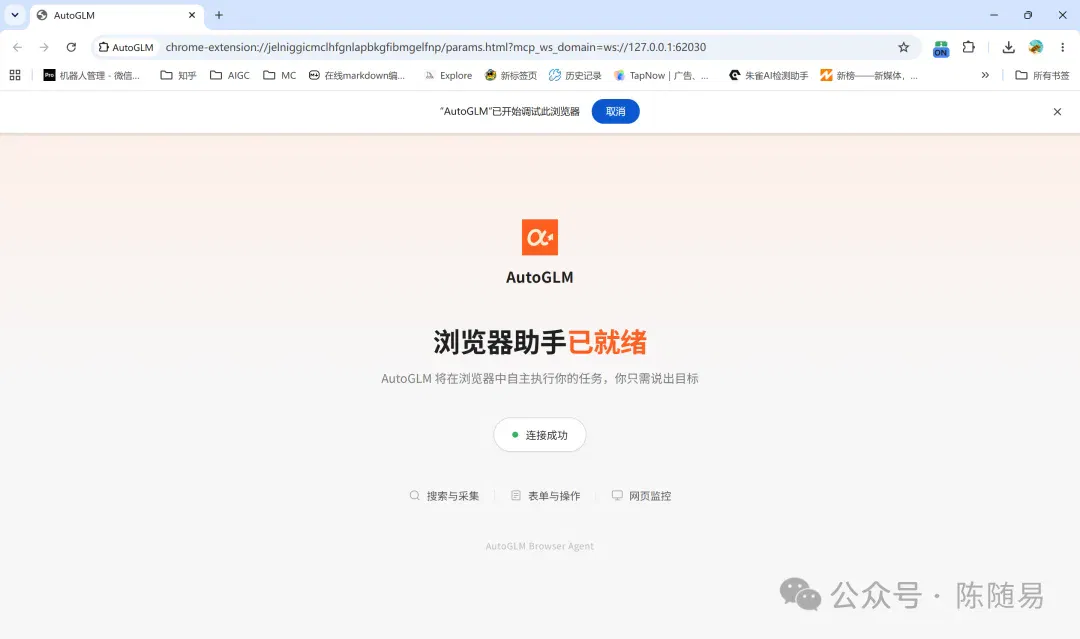1080x639 pixels.
Task: Click the AutoGLM title under the logo
Action: tap(539, 277)
